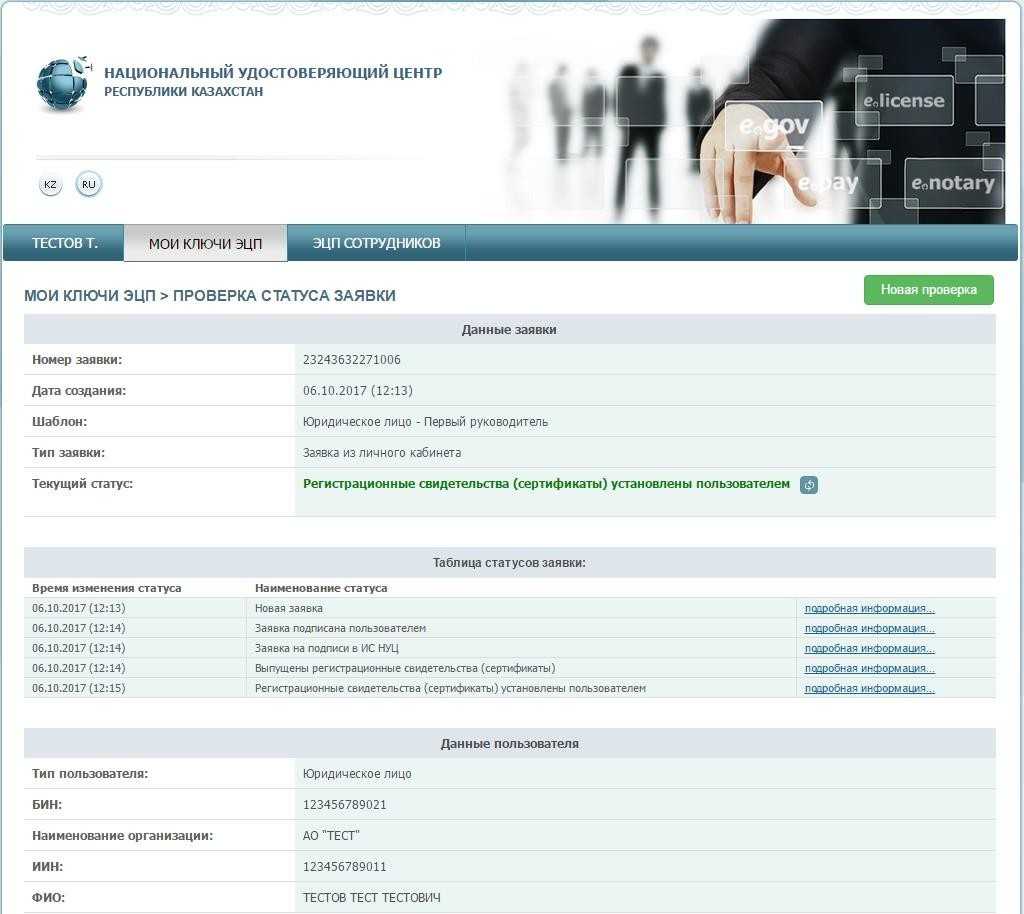Click the request number 23243632271006
The height and width of the screenshot is (914, 1024).
pos(351,360)
